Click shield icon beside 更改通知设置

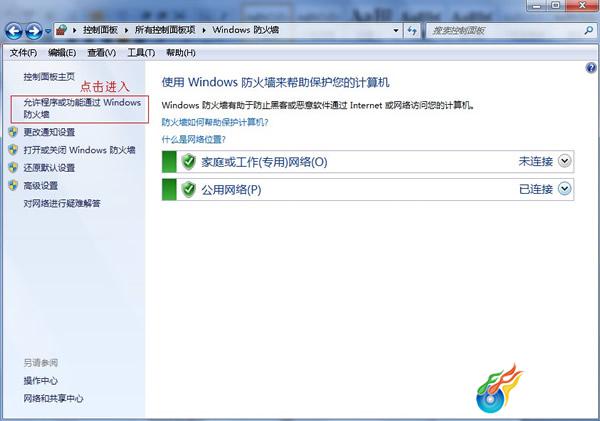point(13,132)
